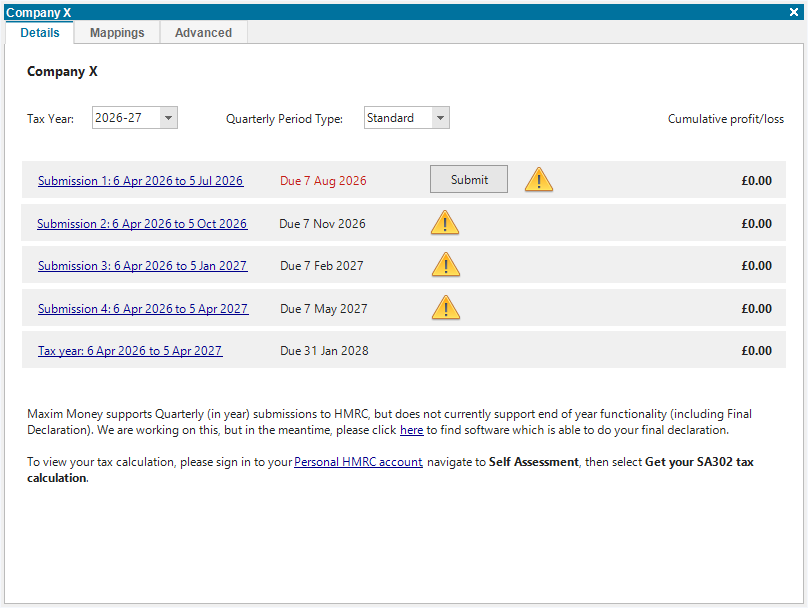This screenshot has width=808, height=608.
Task: Open the Mappings tab
Action: coord(117,32)
